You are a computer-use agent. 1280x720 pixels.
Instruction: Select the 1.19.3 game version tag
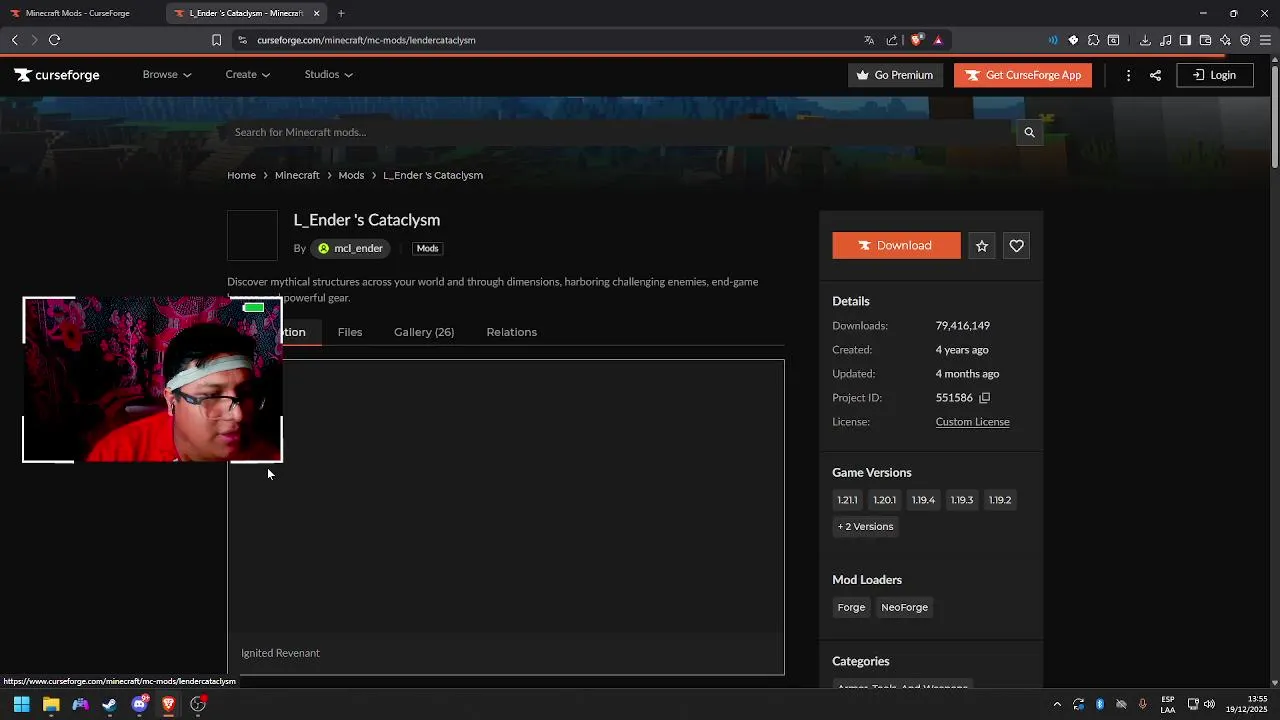(x=962, y=500)
